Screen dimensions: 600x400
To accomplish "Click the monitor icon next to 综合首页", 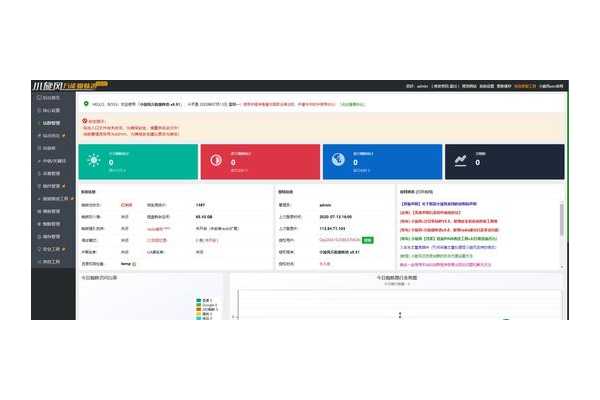I will [36, 98].
